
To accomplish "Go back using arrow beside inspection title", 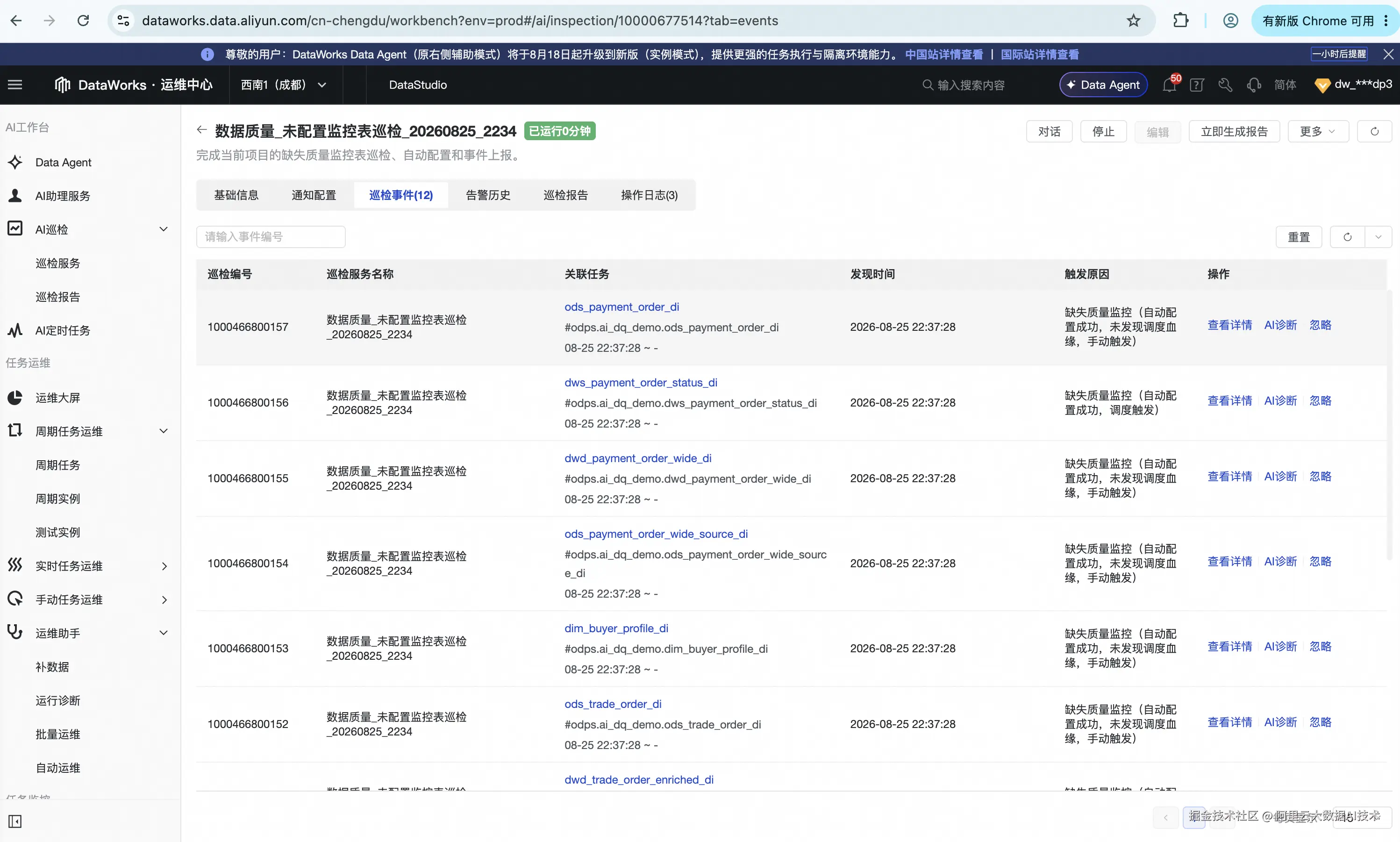I will pos(201,130).
